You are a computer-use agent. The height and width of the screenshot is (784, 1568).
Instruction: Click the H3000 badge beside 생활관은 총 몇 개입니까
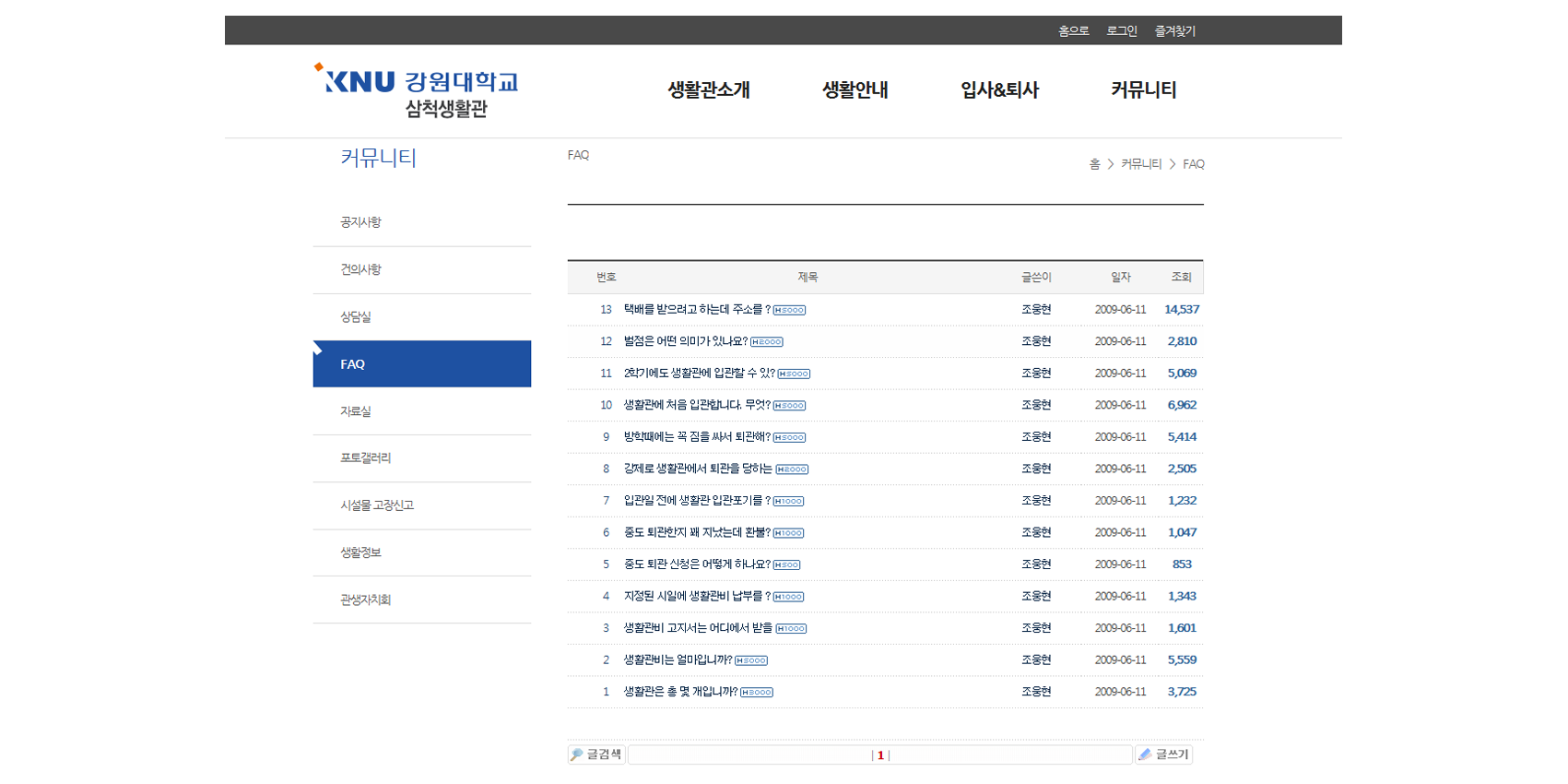(x=757, y=693)
